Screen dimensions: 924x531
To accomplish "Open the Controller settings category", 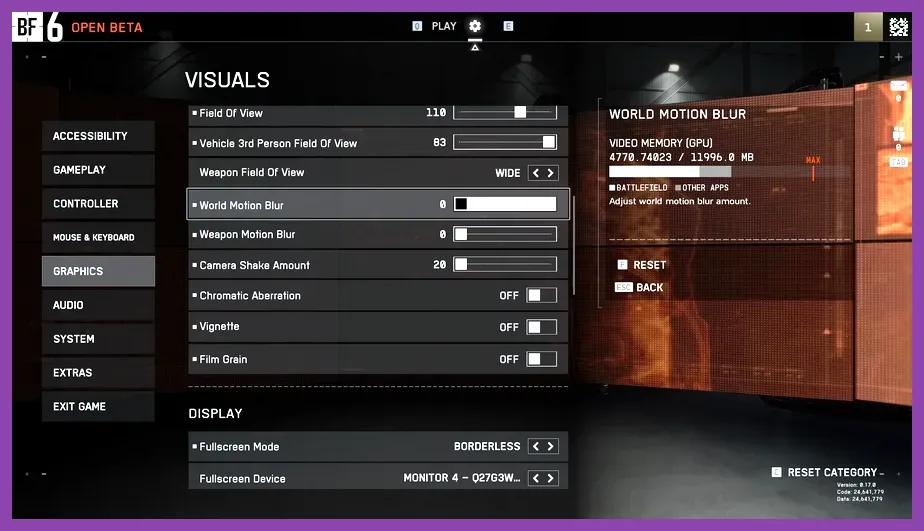I will pos(98,203).
